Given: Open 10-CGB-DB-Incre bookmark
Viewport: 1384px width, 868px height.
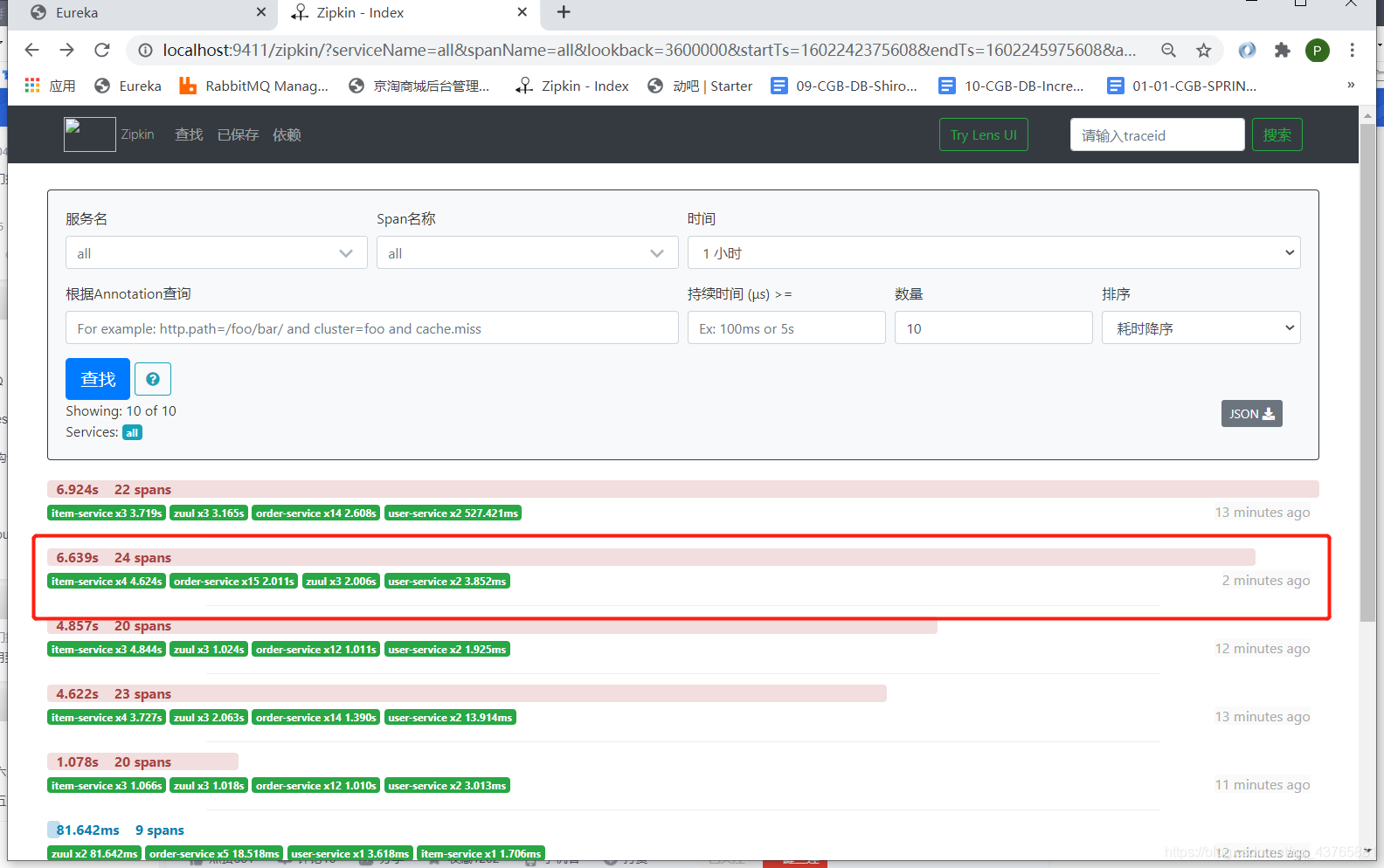Looking at the screenshot, I should coord(1012,86).
